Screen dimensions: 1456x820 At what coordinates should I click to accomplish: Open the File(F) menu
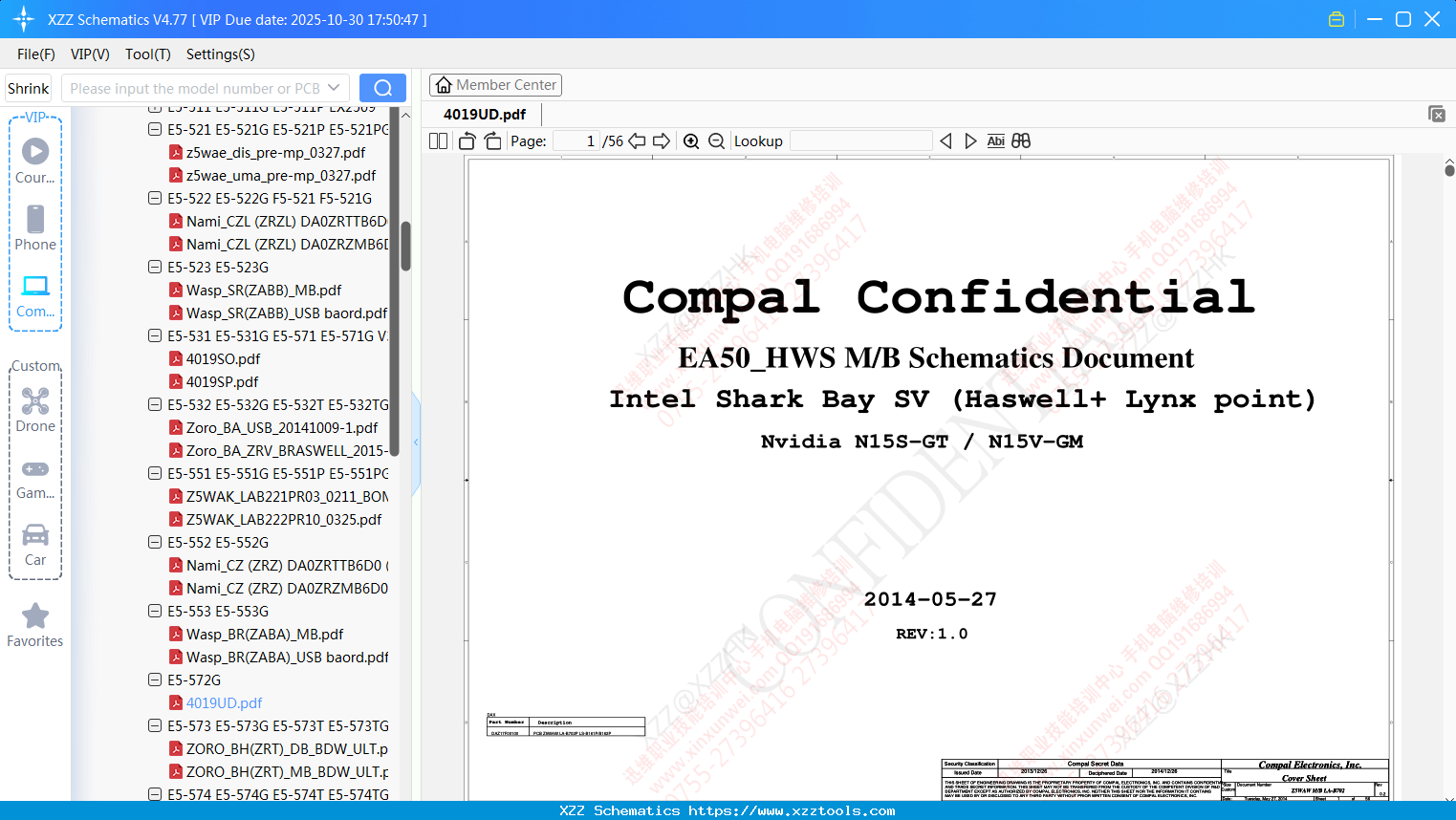coord(36,54)
